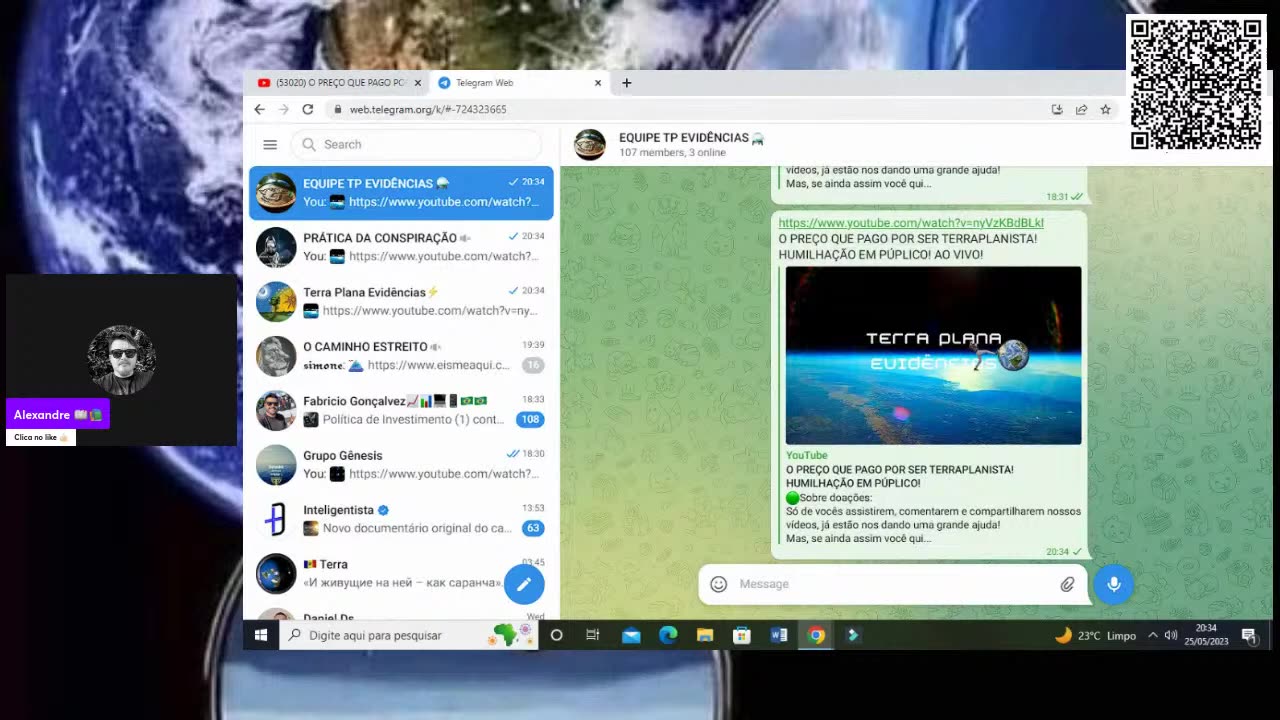The height and width of the screenshot is (720, 1280).
Task: Open the EQUIPE TP EVIDÊNCIAS chat
Action: click(401, 192)
